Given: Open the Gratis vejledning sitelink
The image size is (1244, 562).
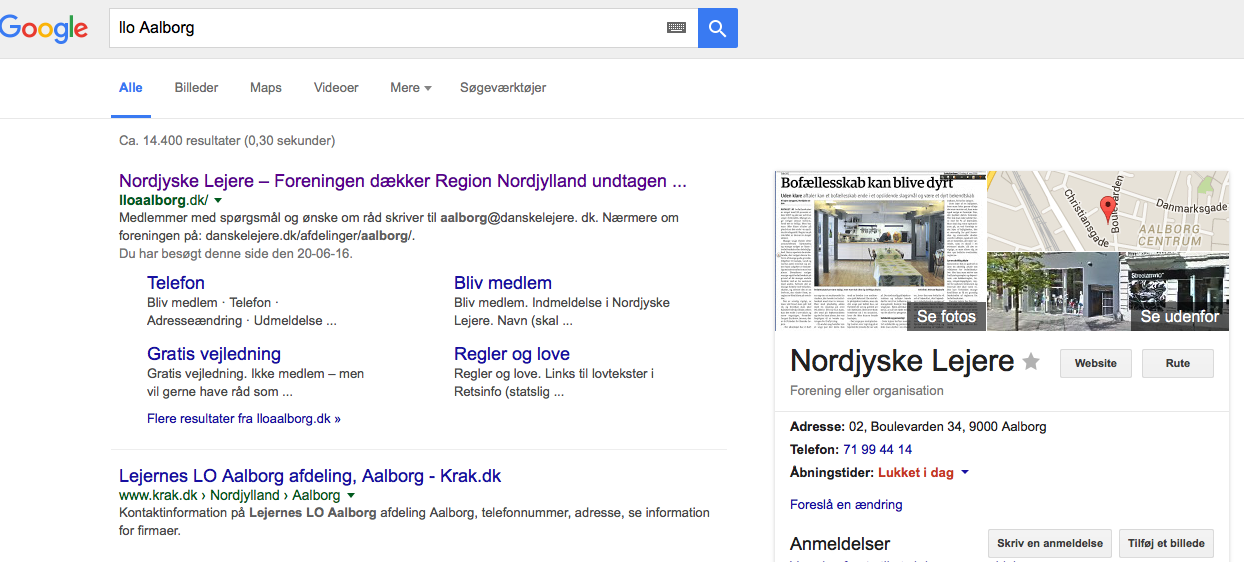Looking at the screenshot, I should click(214, 354).
